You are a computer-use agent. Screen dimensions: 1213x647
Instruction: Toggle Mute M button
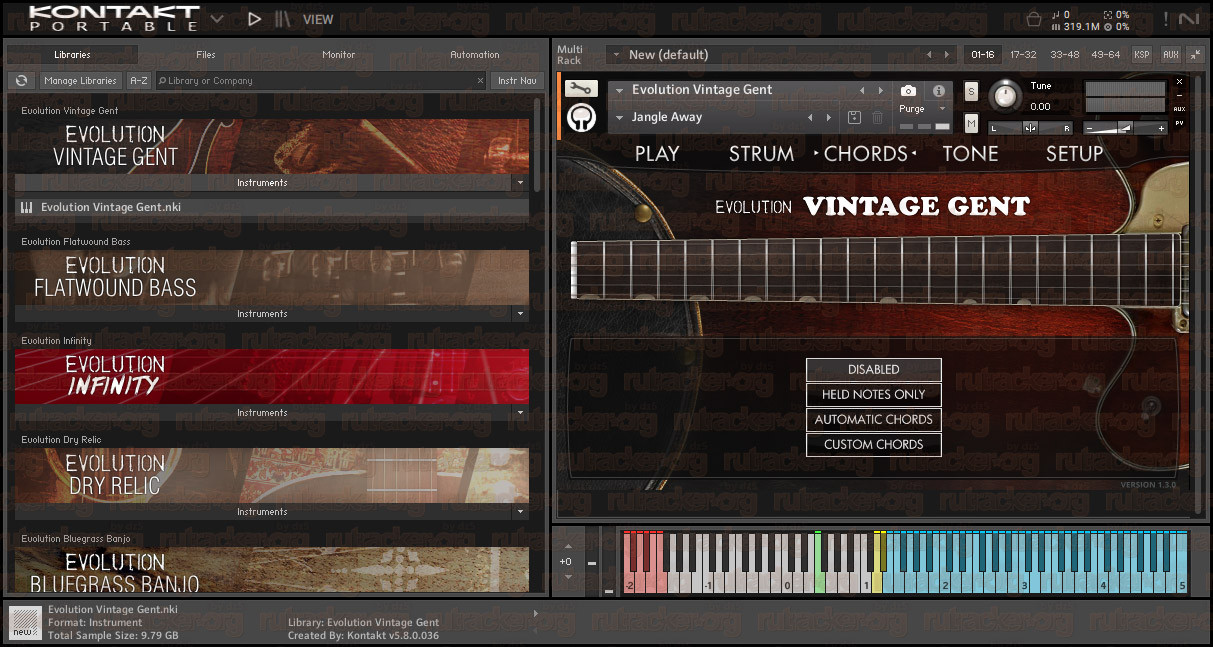coord(971,123)
